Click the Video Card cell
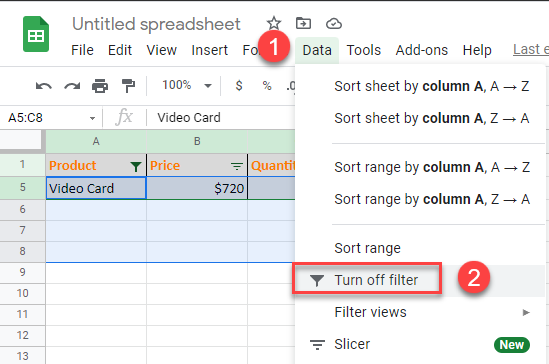549x364 pixels. click(x=96, y=188)
